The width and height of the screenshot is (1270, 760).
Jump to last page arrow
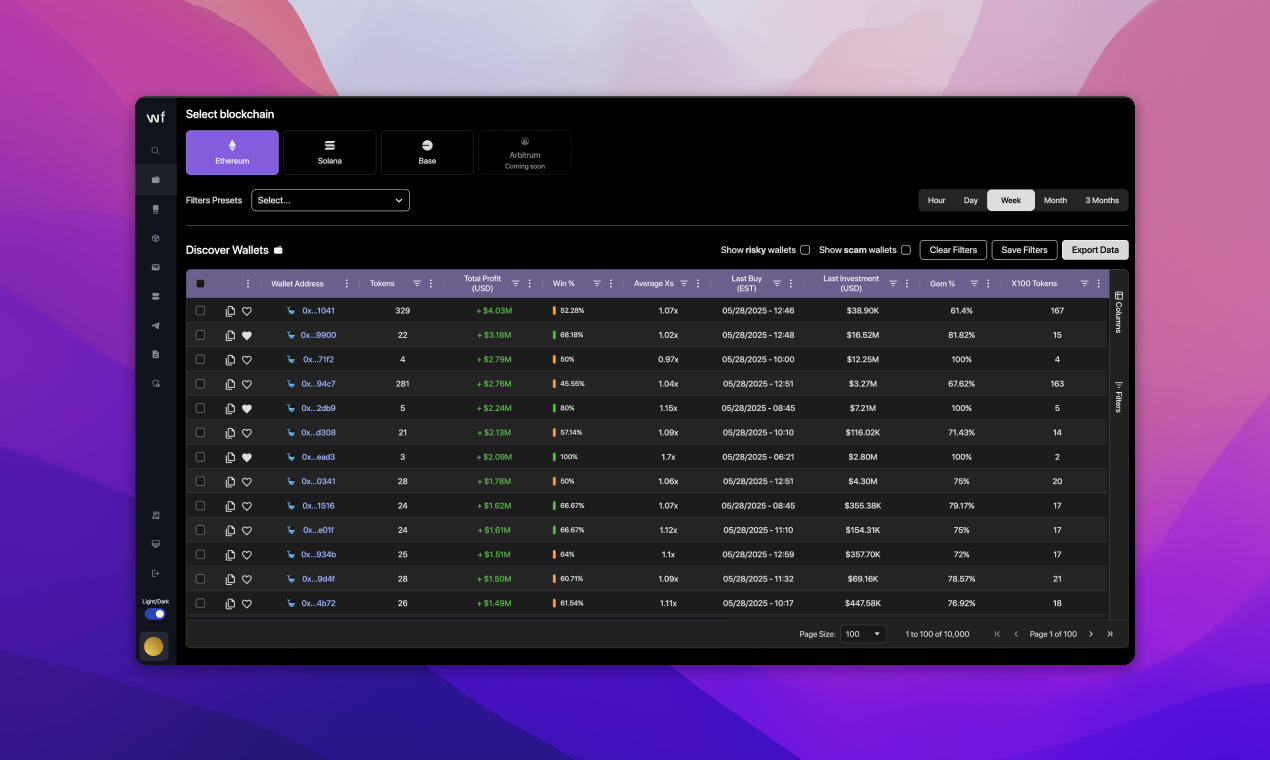(1110, 634)
